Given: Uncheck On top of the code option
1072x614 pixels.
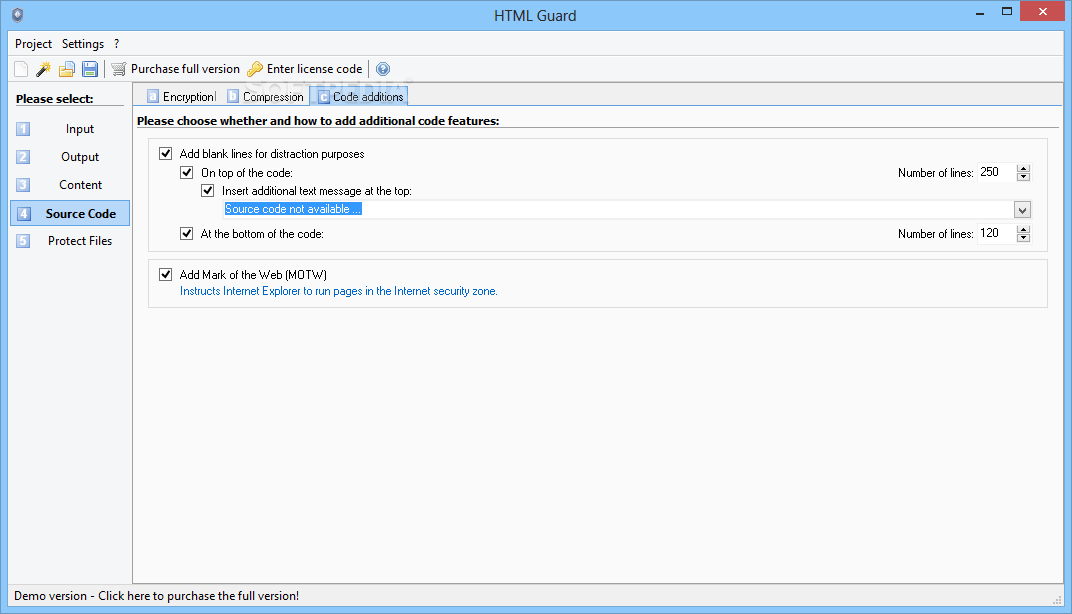Looking at the screenshot, I should pos(187,172).
